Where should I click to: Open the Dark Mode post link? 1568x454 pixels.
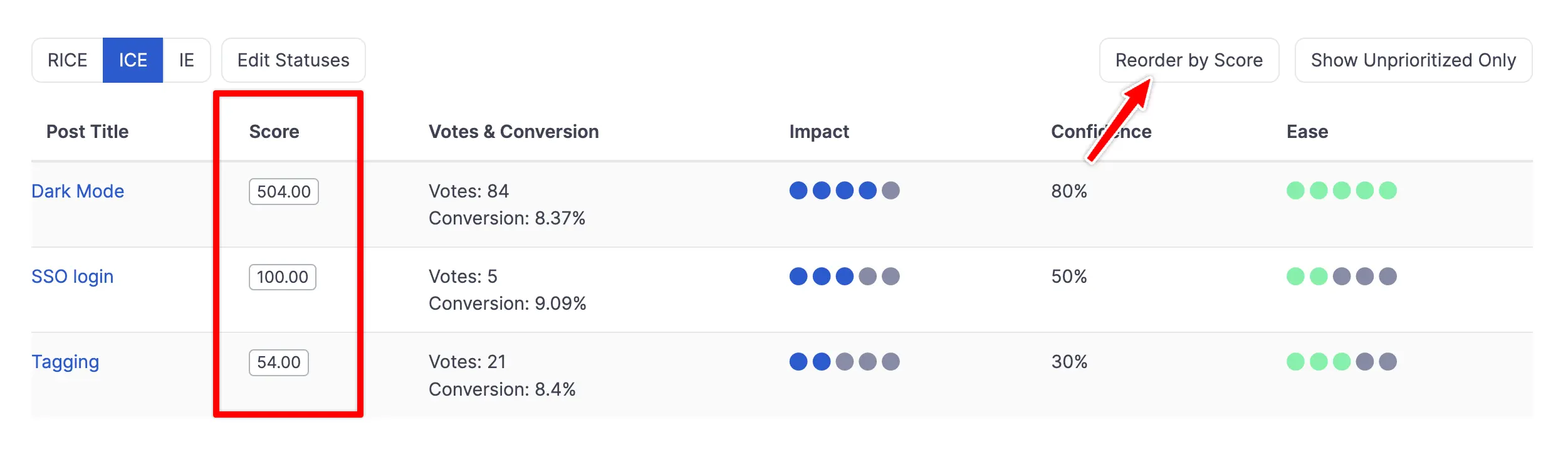(x=78, y=191)
